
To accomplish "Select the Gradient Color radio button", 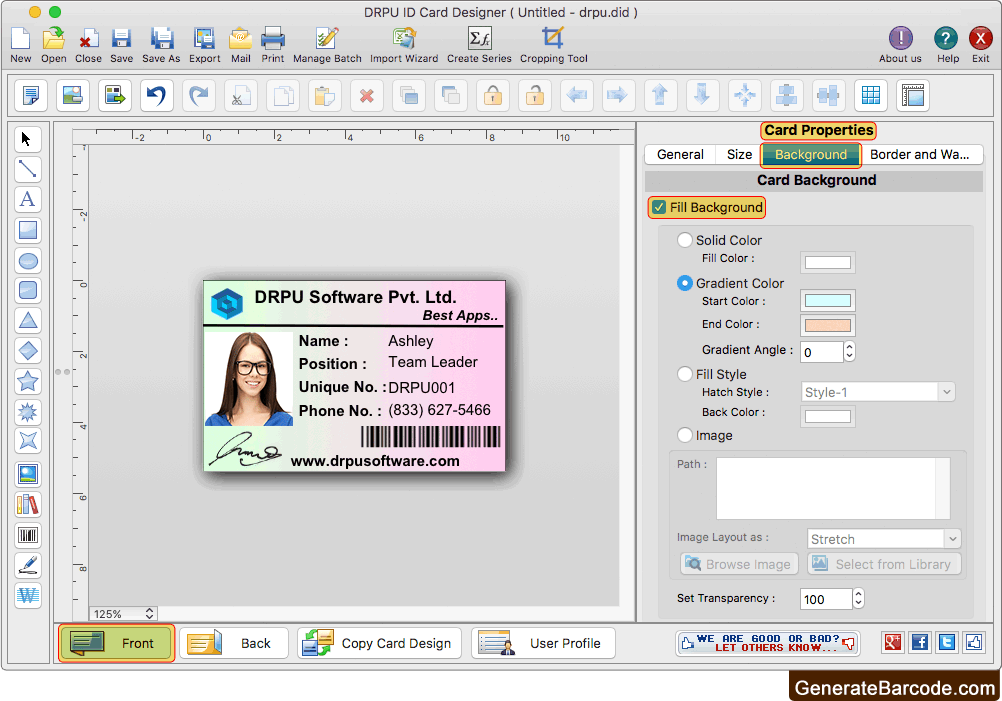I will (684, 283).
